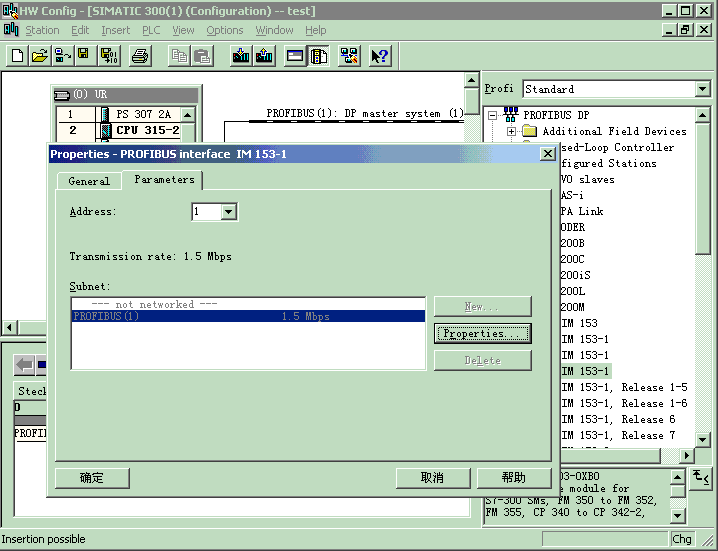Open the Address dropdown

coord(228,212)
